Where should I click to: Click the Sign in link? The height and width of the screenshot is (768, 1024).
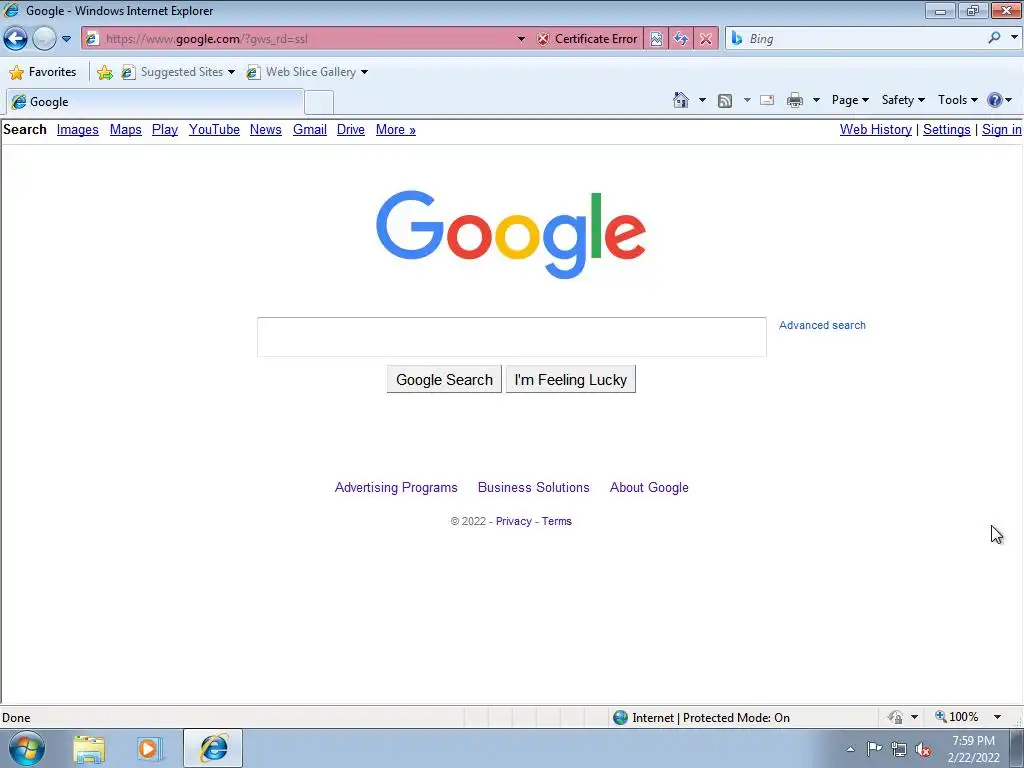[x=1001, y=129]
